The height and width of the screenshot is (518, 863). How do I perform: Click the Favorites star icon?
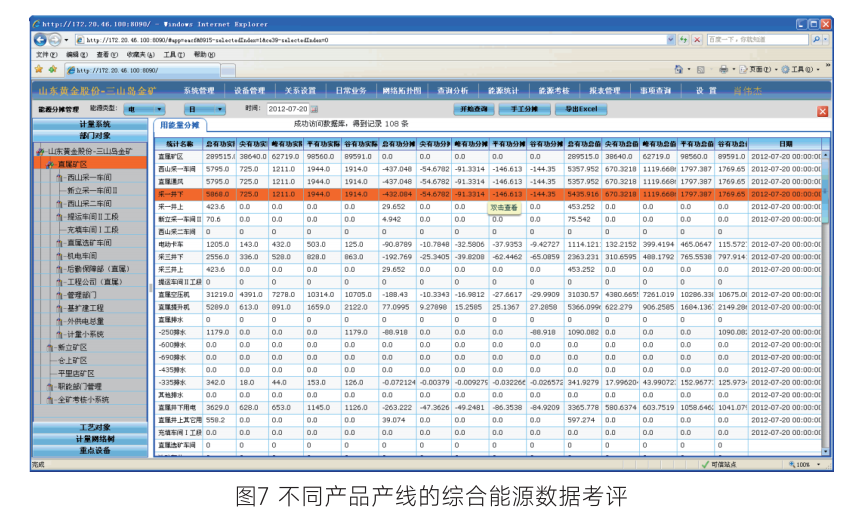click(x=39, y=70)
